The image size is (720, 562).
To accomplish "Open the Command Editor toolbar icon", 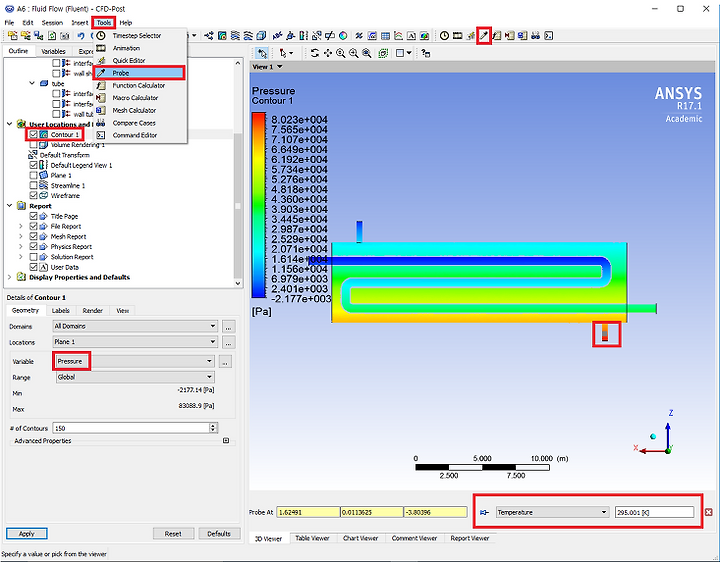I will coord(549,35).
